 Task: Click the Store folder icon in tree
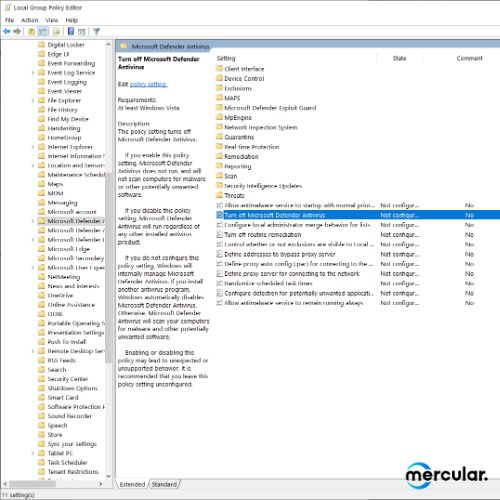(41, 435)
